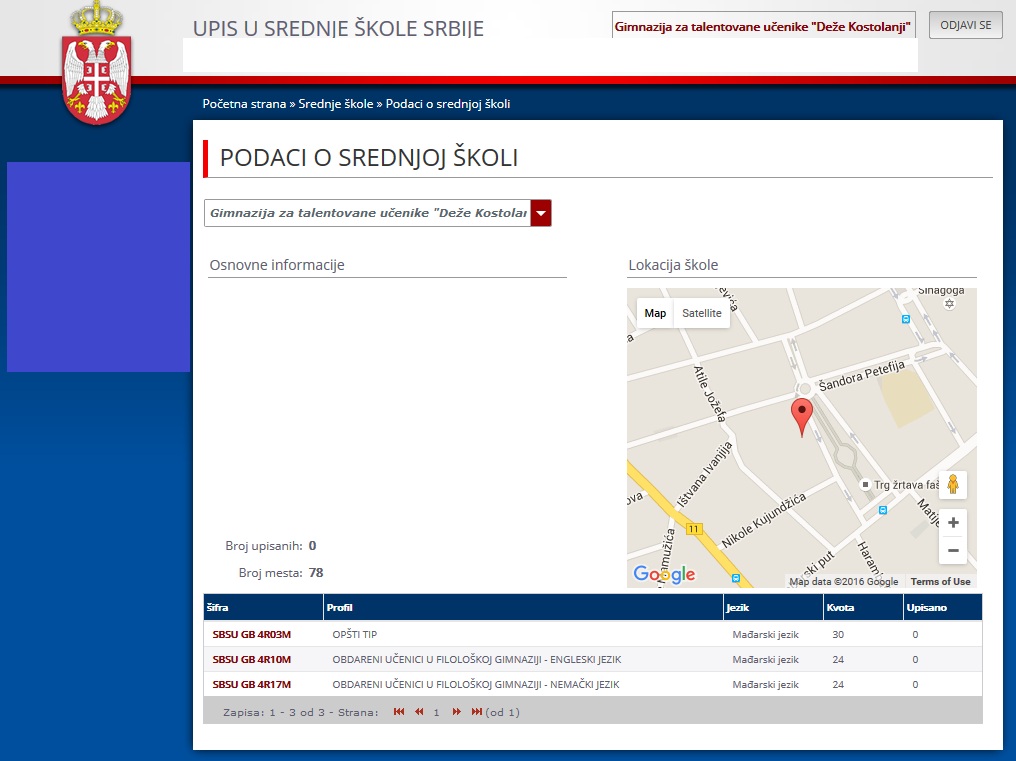Zoom in the map with plus button

point(953,522)
